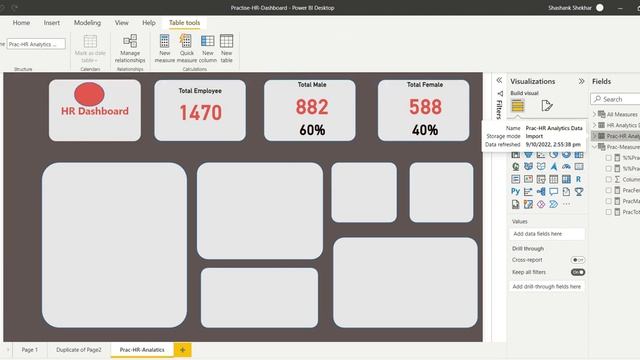This screenshot has width=640, height=360.
Task: Pick the Multi-row card visual icon
Action: [516, 179]
